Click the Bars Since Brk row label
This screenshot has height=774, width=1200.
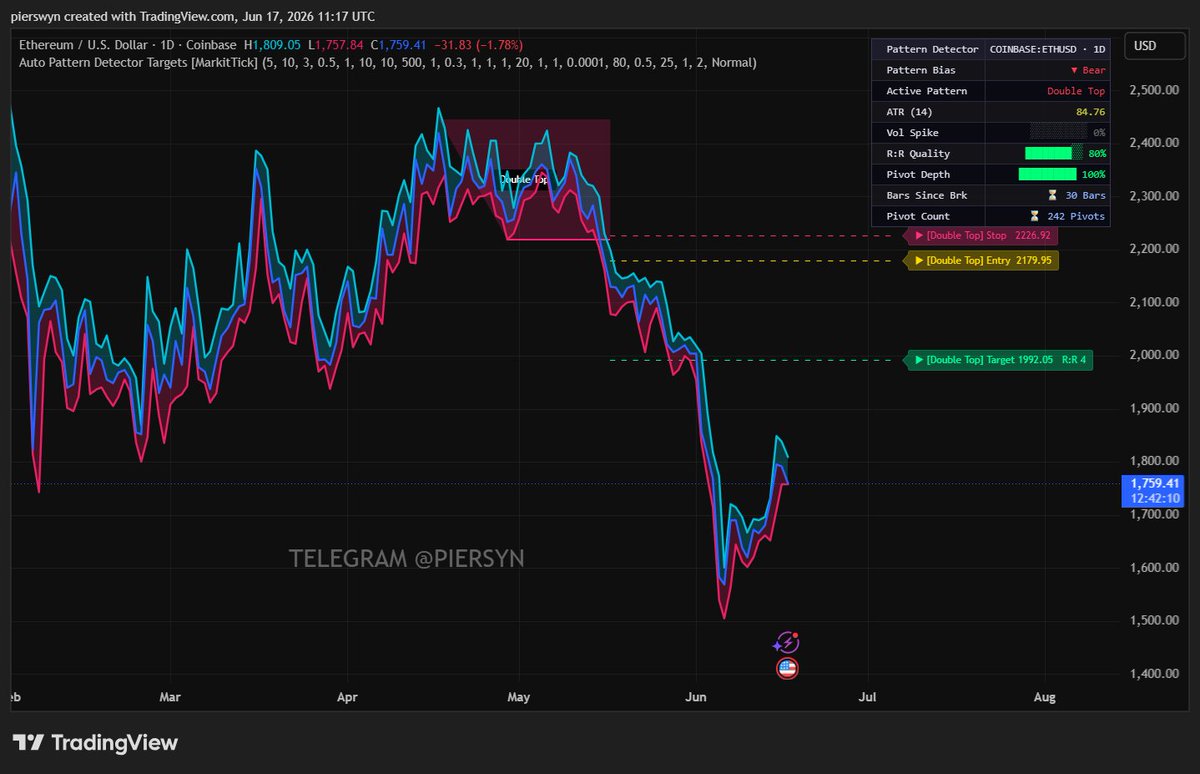[928, 195]
